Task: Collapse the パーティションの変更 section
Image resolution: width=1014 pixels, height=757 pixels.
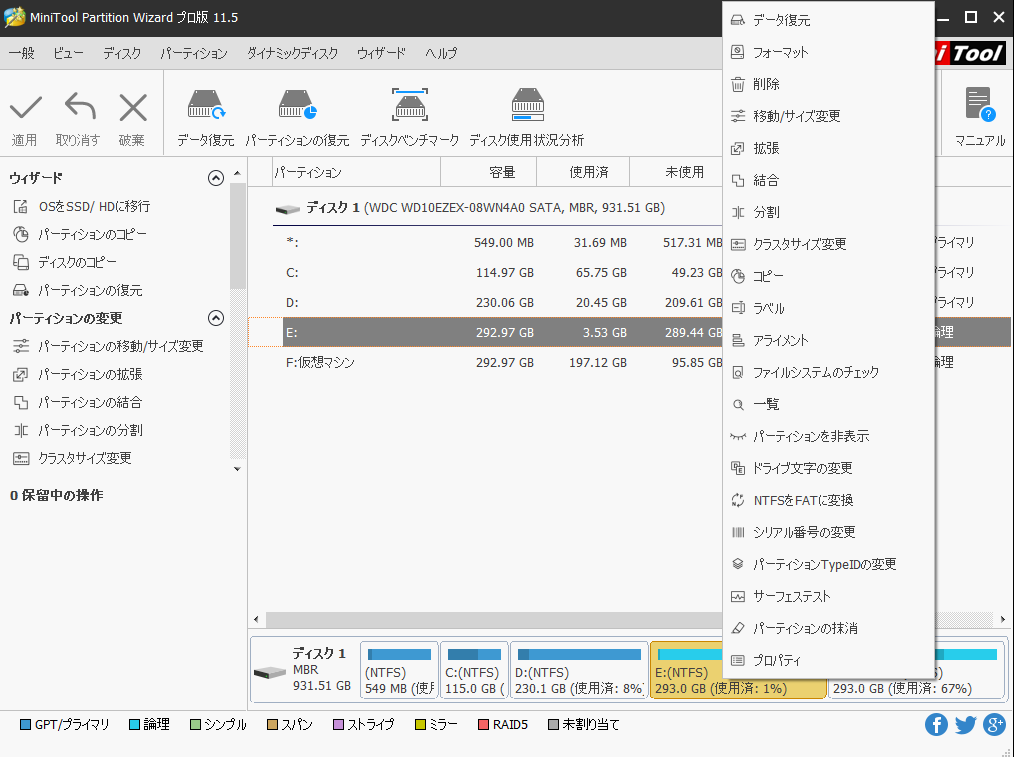Action: [x=215, y=317]
